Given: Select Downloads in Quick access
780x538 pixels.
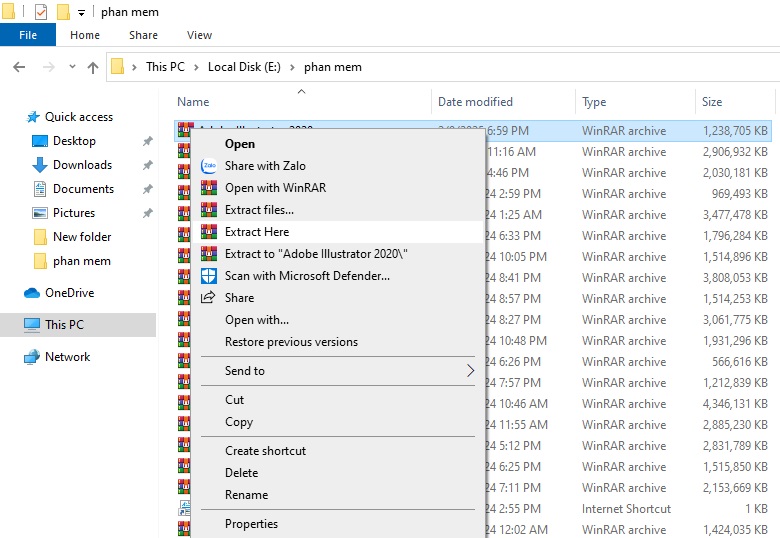Looking at the screenshot, I should pyautogui.click(x=82, y=165).
